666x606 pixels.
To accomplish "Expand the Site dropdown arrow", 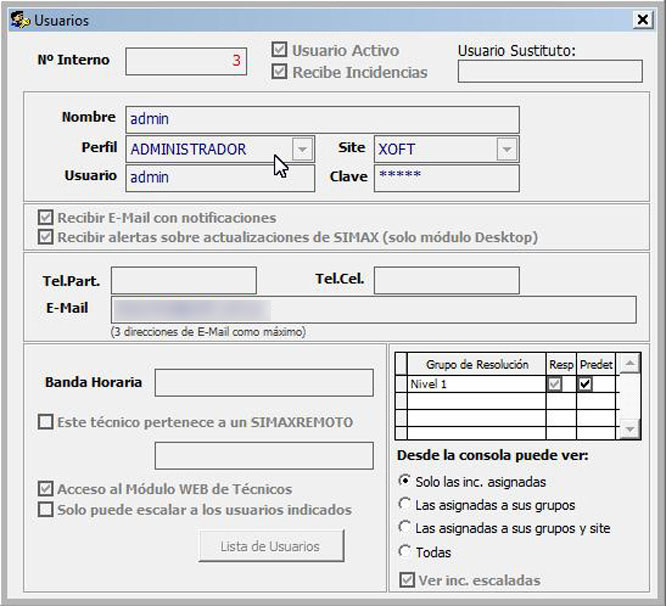I will point(507,149).
